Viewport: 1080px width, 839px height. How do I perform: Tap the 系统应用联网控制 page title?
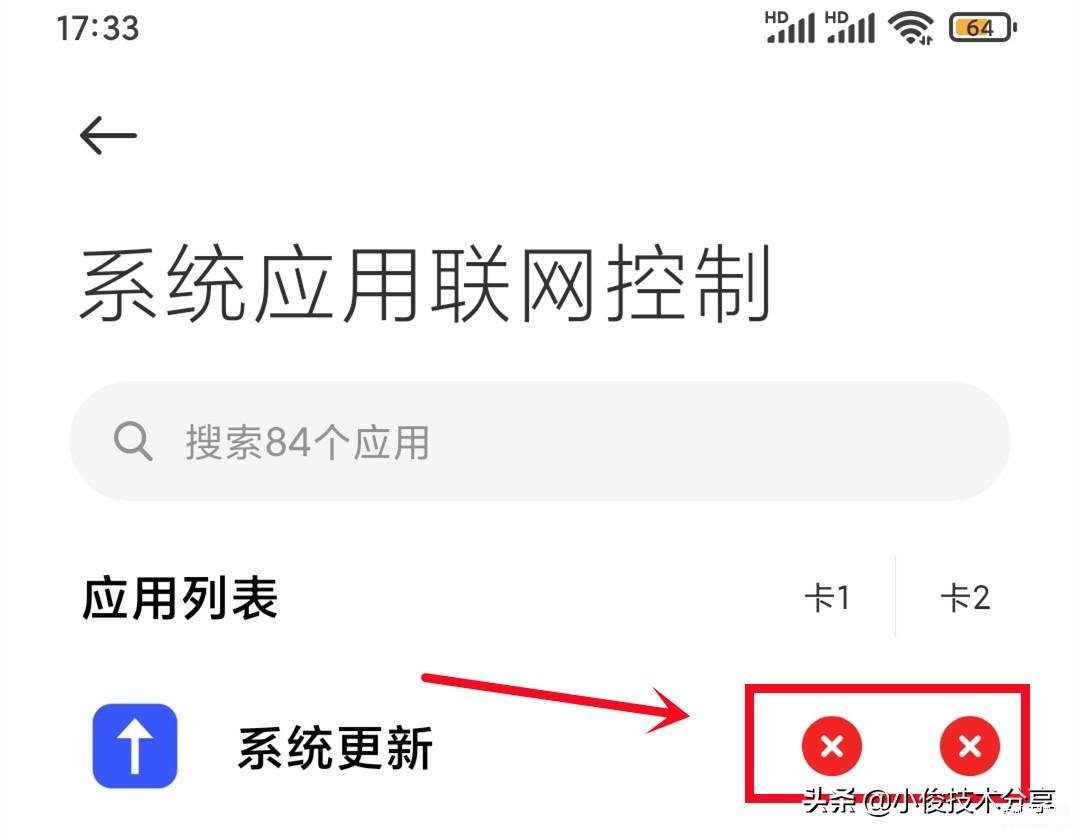pyautogui.click(x=426, y=283)
